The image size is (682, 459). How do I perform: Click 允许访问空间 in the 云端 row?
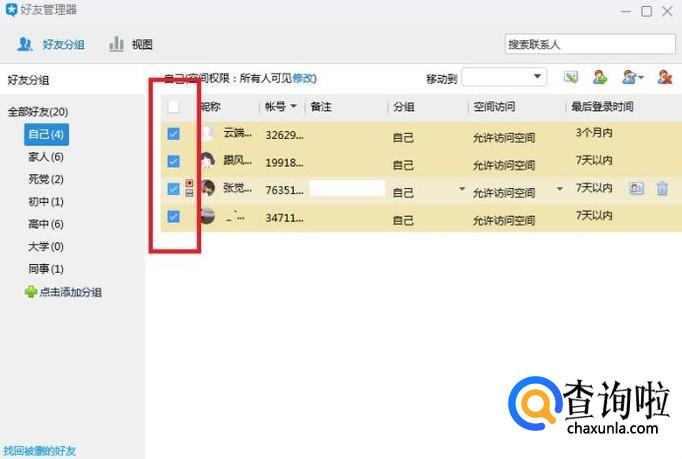click(x=504, y=138)
